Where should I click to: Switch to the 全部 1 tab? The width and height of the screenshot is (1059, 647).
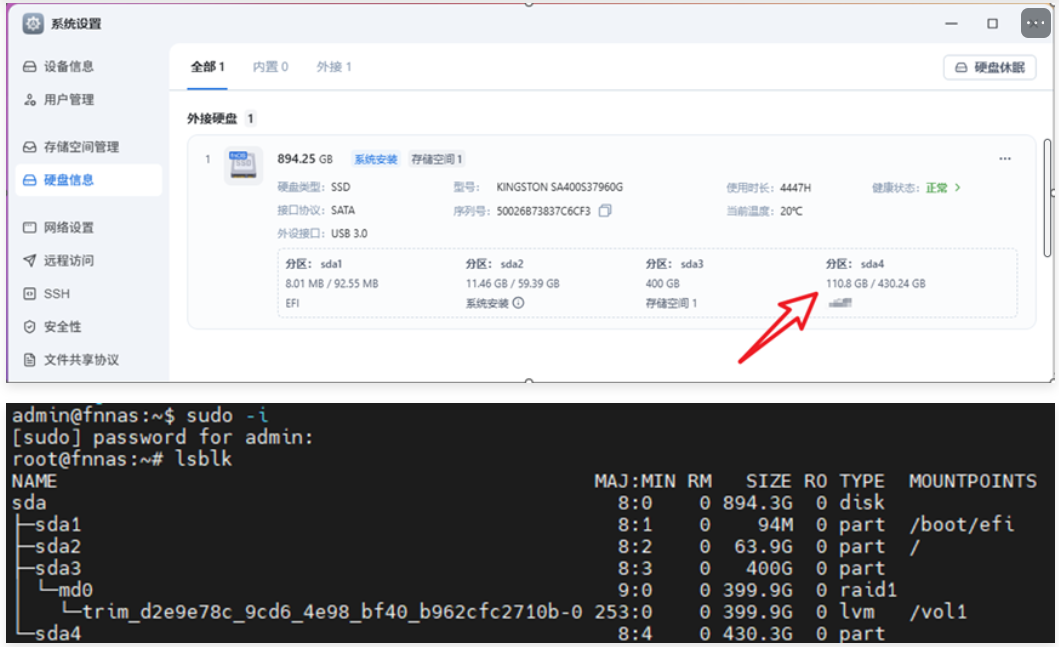[207, 67]
